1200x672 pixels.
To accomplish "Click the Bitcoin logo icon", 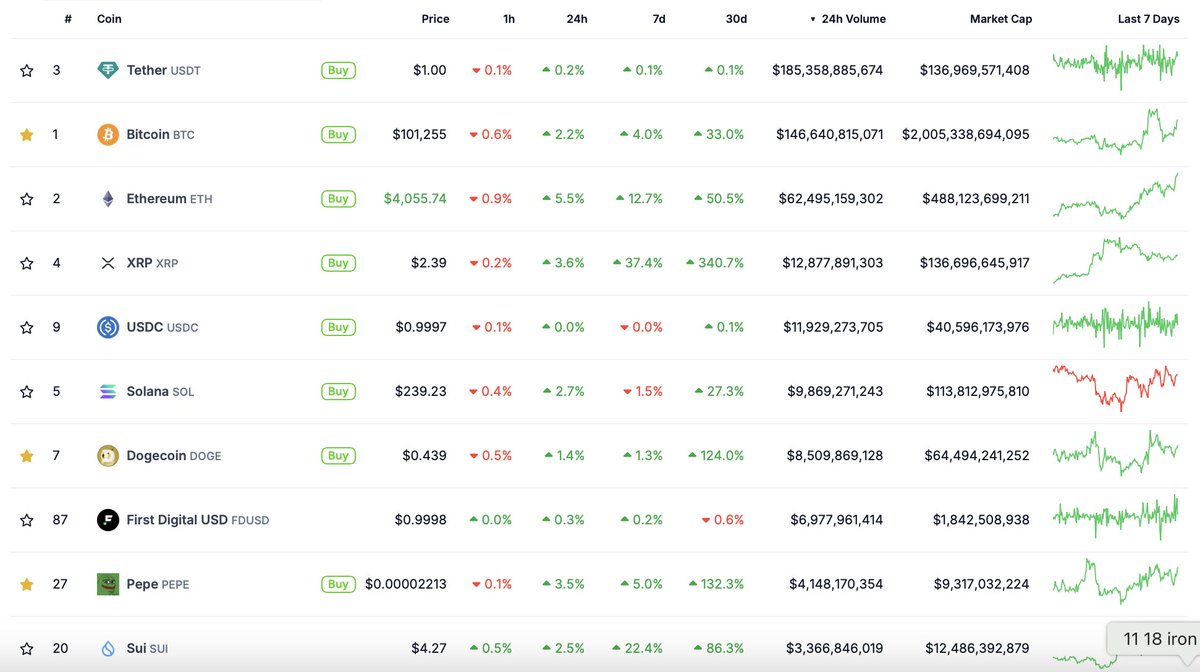I will click(x=107, y=134).
